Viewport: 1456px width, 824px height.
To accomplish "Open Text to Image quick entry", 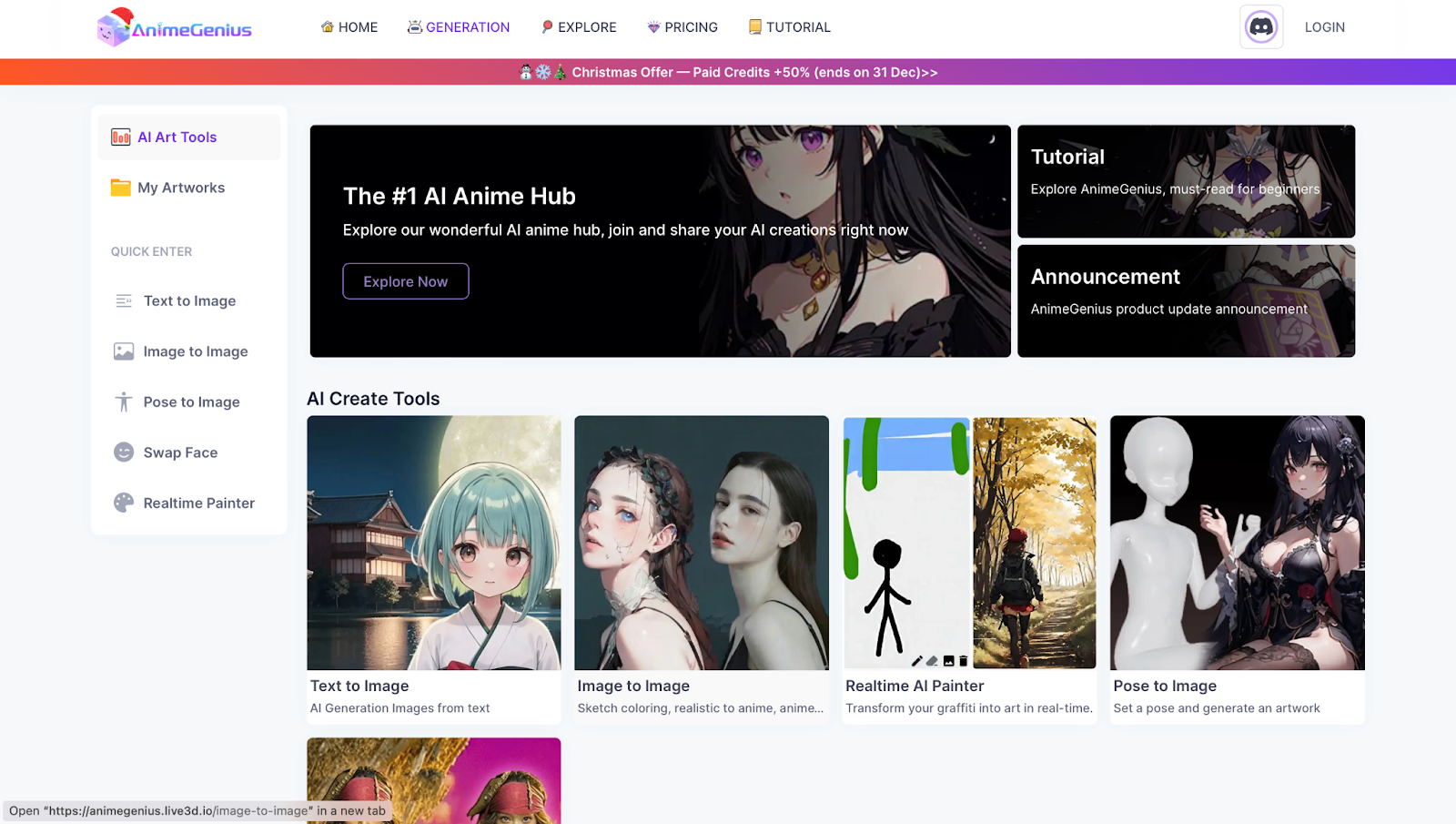I will pos(189,301).
